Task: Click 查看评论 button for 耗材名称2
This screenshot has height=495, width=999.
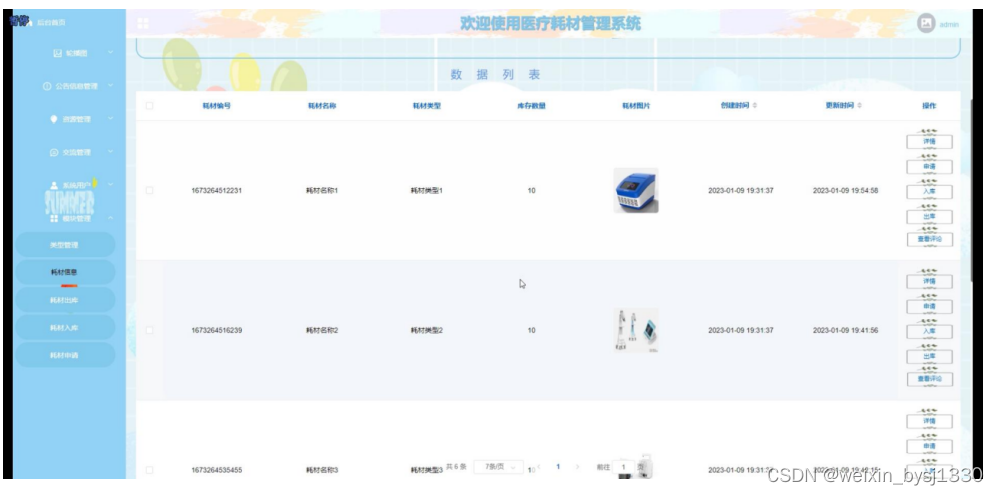Action: 930,380
